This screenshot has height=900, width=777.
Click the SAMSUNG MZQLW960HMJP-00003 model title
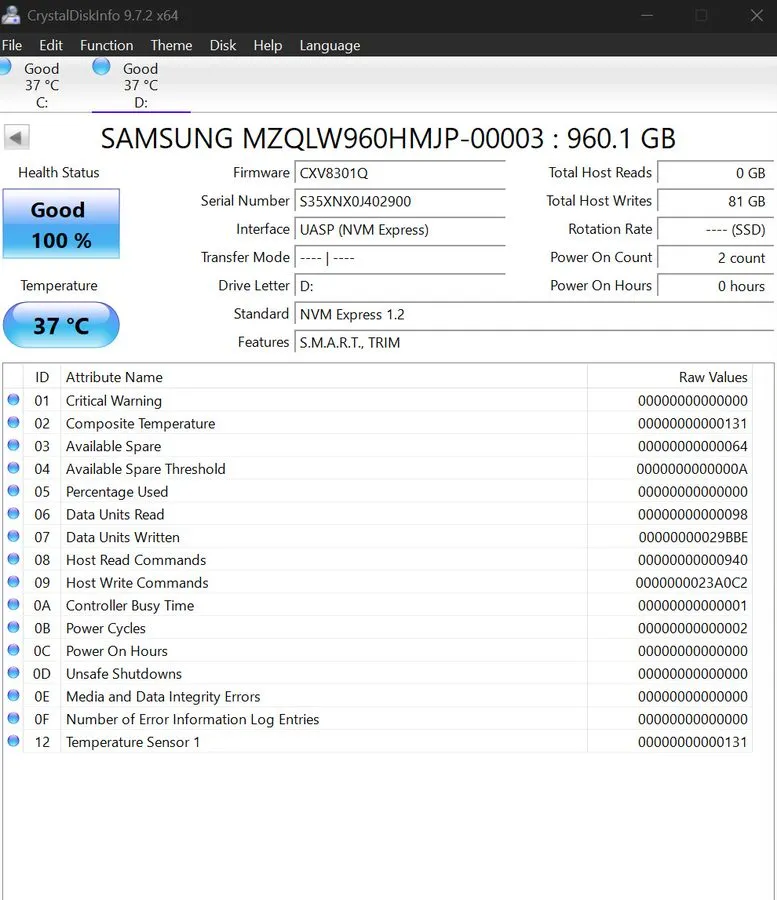[x=388, y=138]
